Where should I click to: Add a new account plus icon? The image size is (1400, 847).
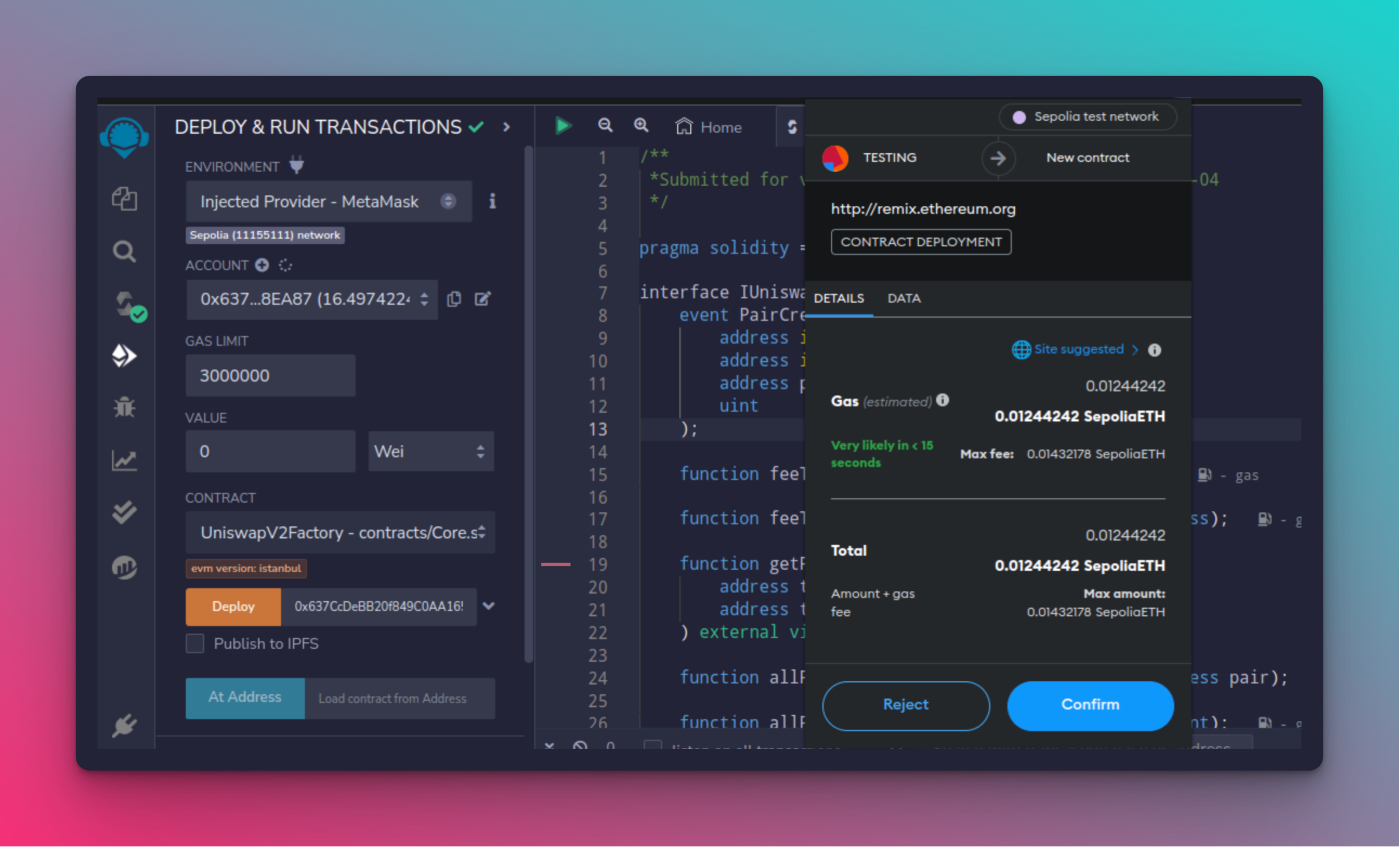coord(262,265)
